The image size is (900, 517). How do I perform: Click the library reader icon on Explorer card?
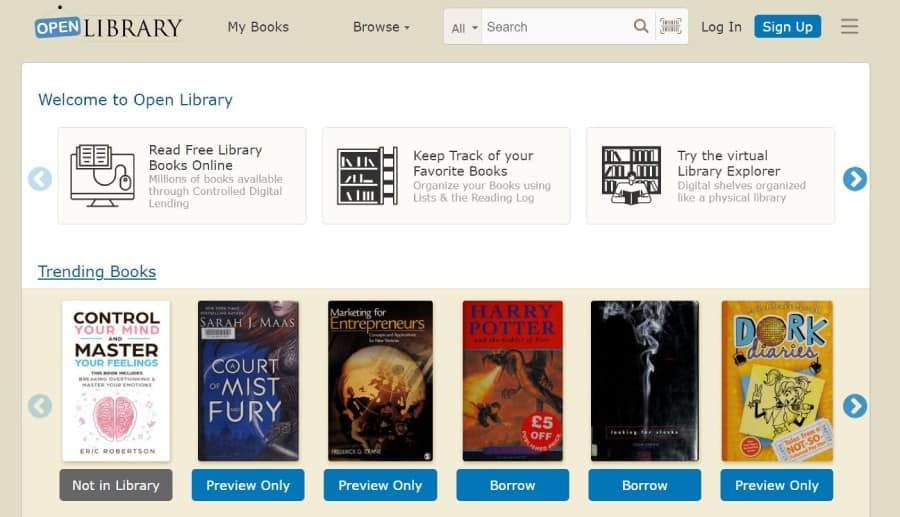pyautogui.click(x=631, y=176)
